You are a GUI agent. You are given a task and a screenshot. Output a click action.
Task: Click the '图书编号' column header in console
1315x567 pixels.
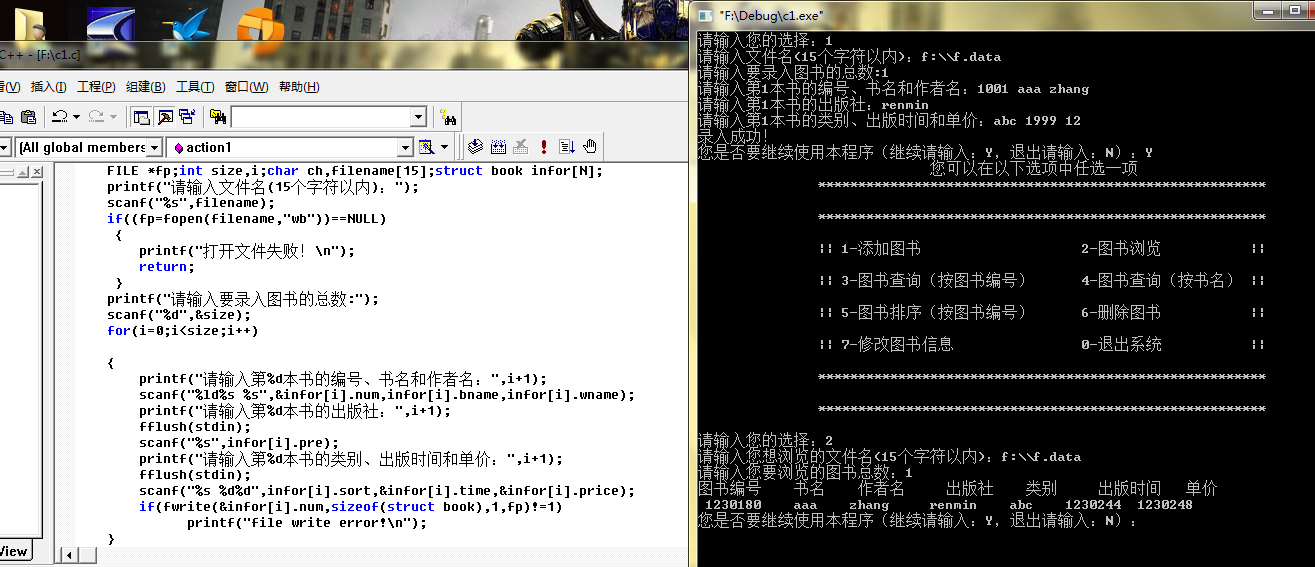pos(729,489)
